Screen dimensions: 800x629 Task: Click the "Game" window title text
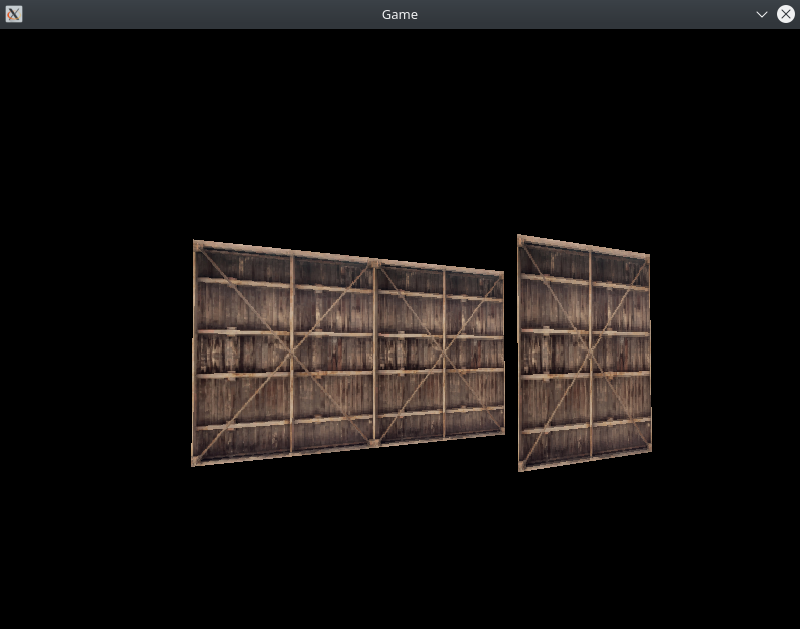tap(400, 14)
